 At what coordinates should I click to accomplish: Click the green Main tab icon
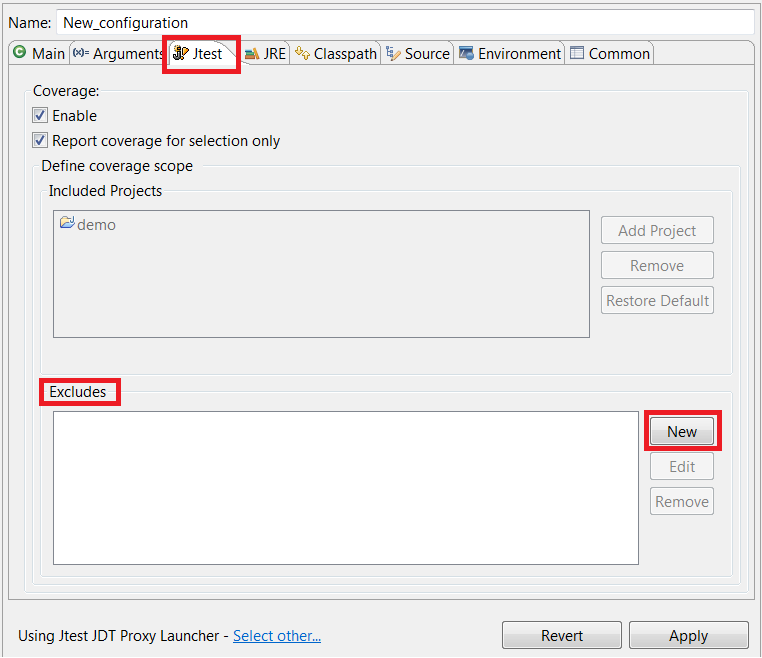(x=19, y=52)
